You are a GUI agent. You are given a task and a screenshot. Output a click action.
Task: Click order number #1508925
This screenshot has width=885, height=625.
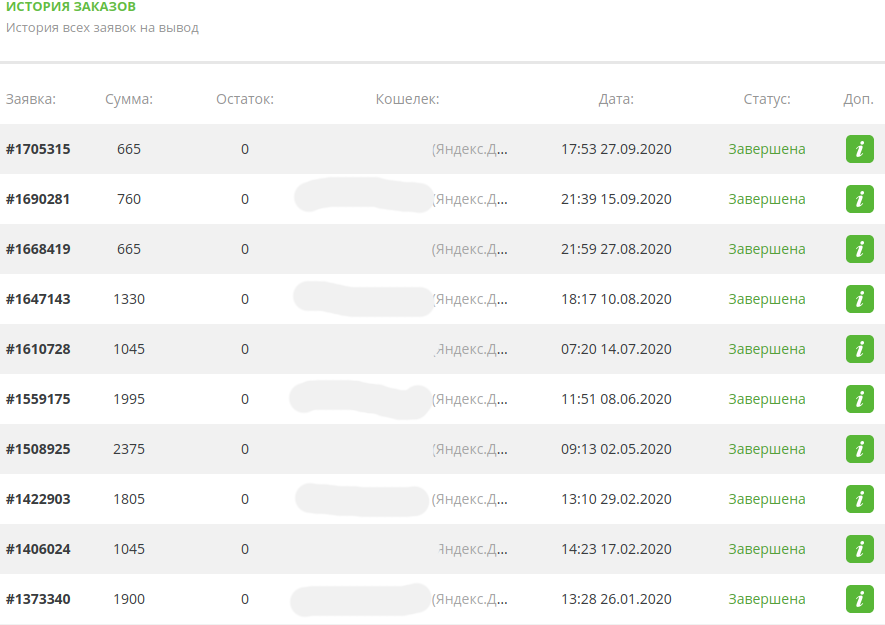point(38,449)
